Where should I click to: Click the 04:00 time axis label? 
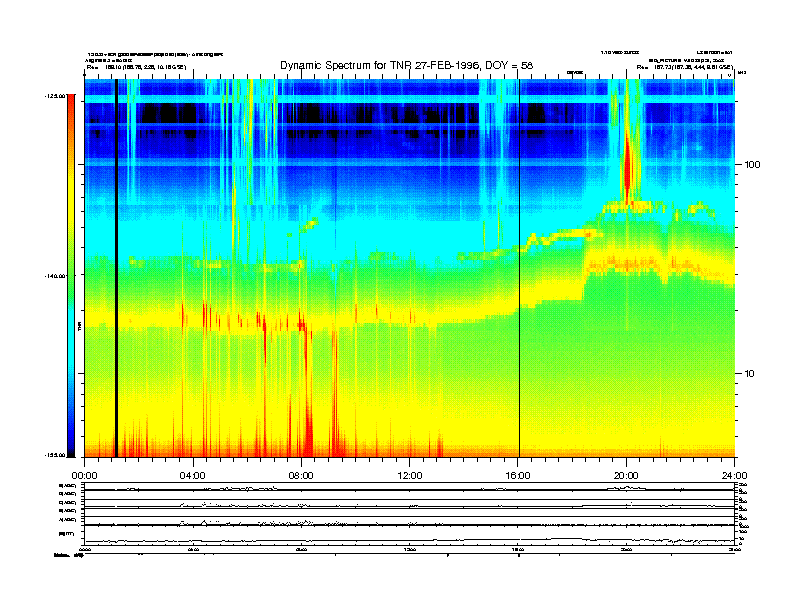(x=193, y=476)
